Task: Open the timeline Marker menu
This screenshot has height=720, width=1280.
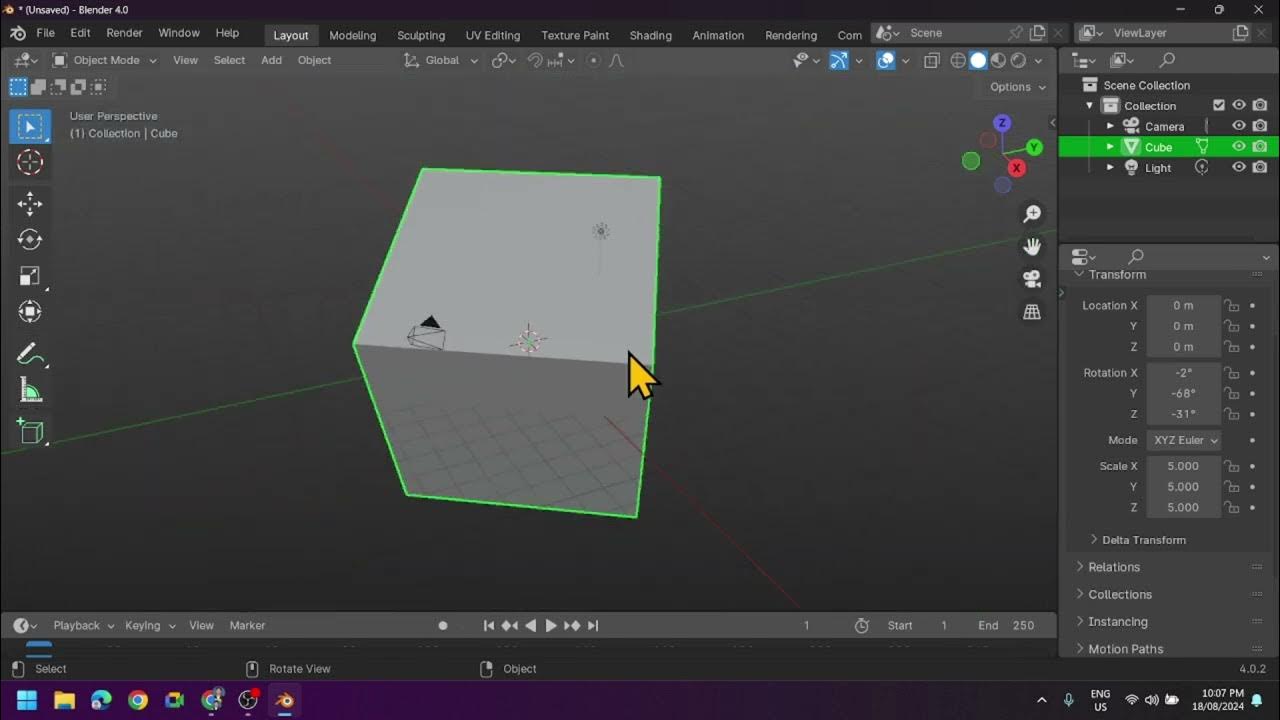Action: click(247, 625)
